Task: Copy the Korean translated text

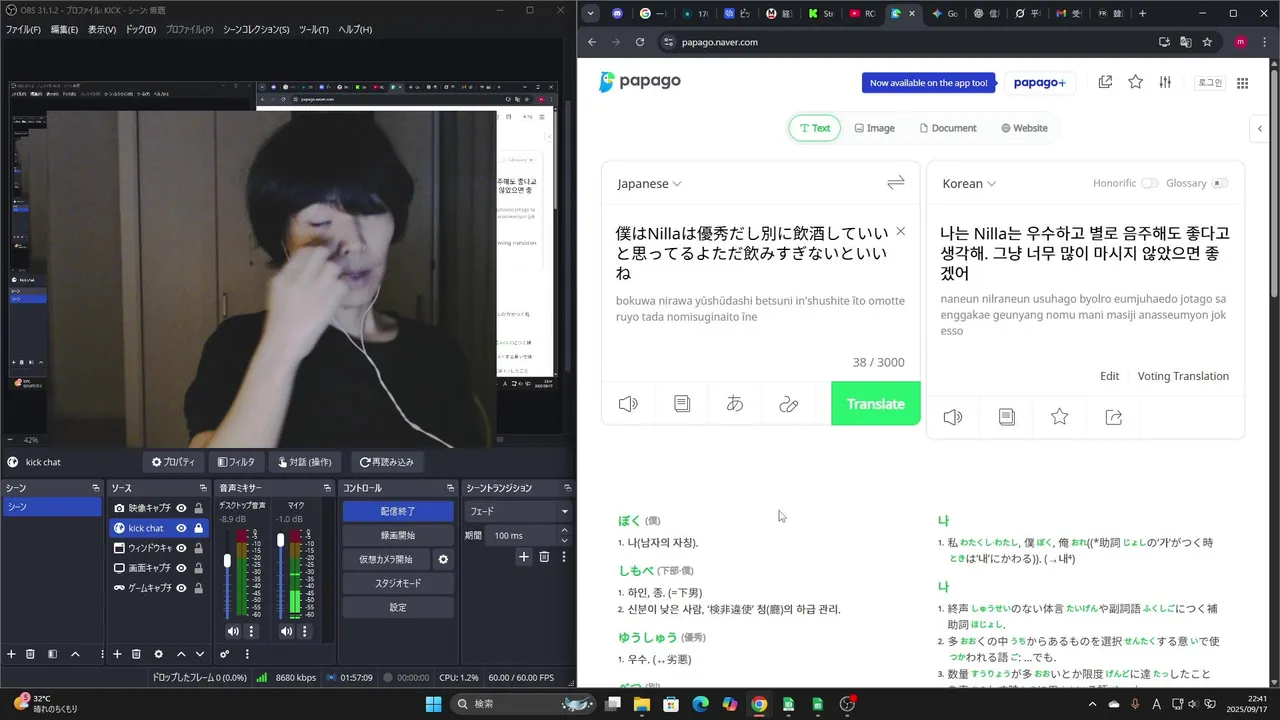Action: tap(1007, 417)
